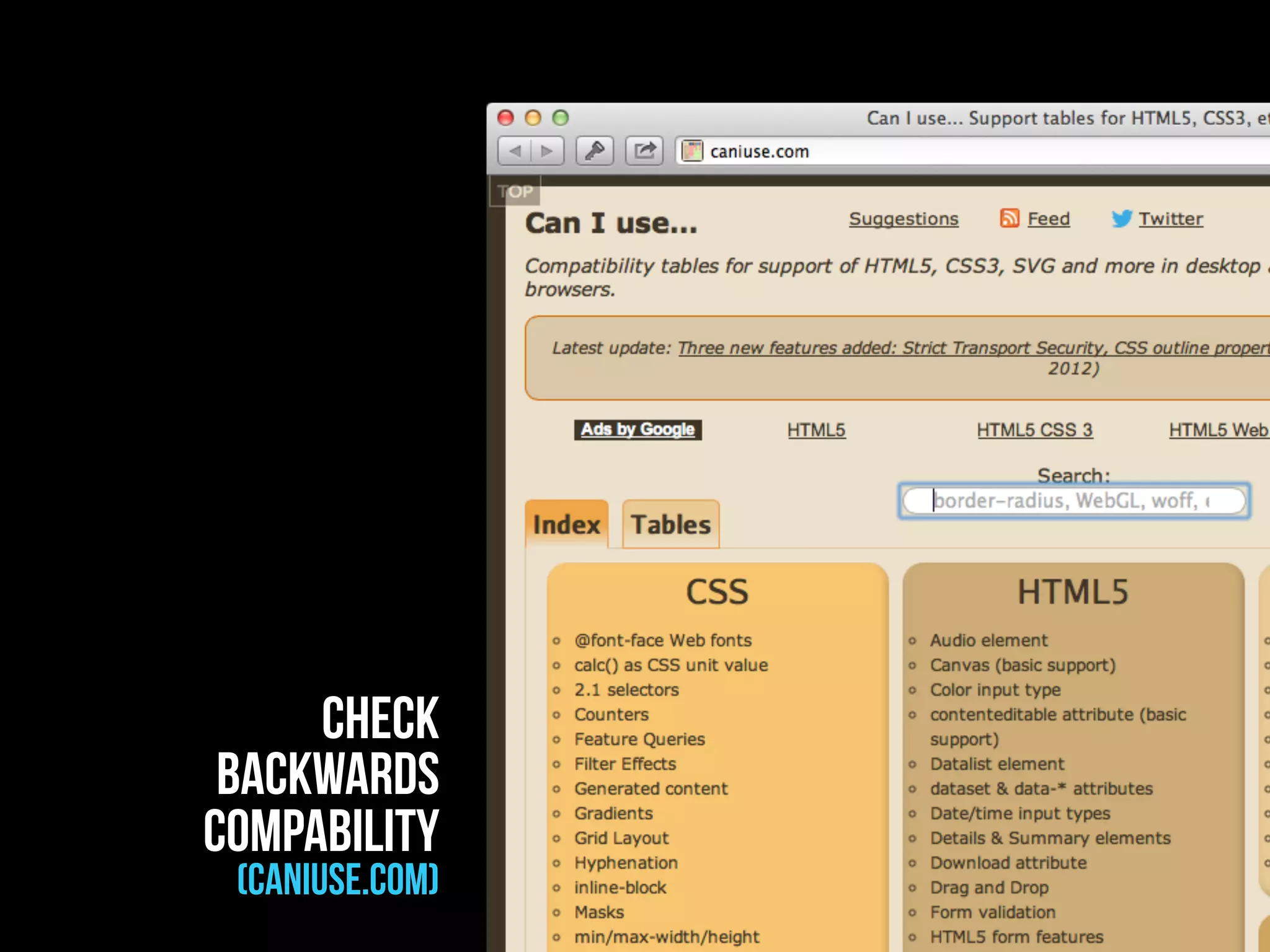Open Form validation entry
This screenshot has width=1270, height=952.
tap(993, 912)
